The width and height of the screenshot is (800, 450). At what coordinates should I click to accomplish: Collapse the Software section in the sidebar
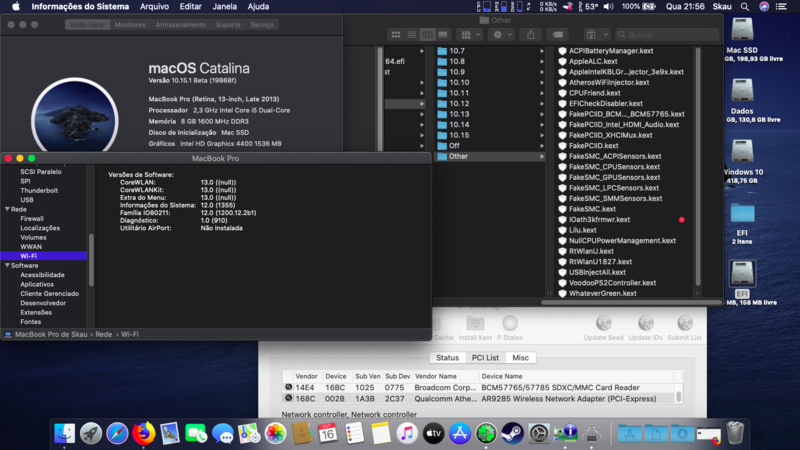(7, 265)
